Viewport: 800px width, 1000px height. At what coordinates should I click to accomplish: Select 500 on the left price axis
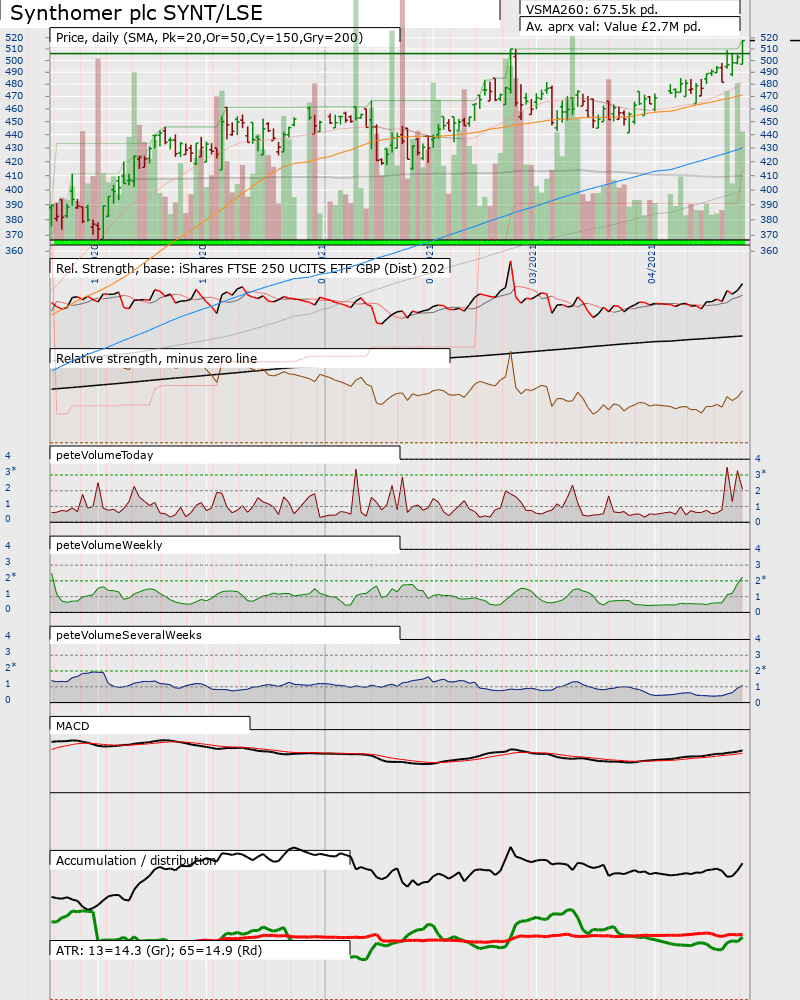14,61
